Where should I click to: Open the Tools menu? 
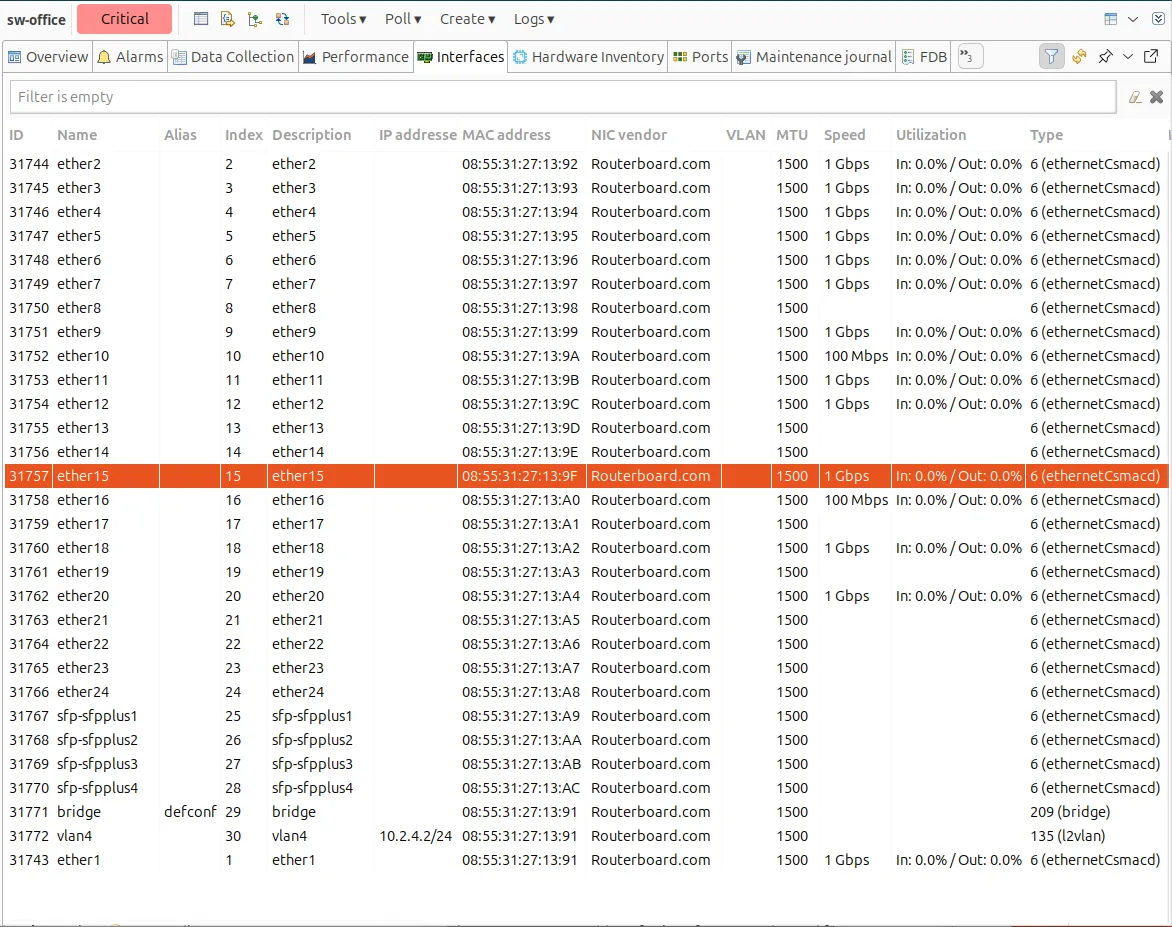[343, 19]
